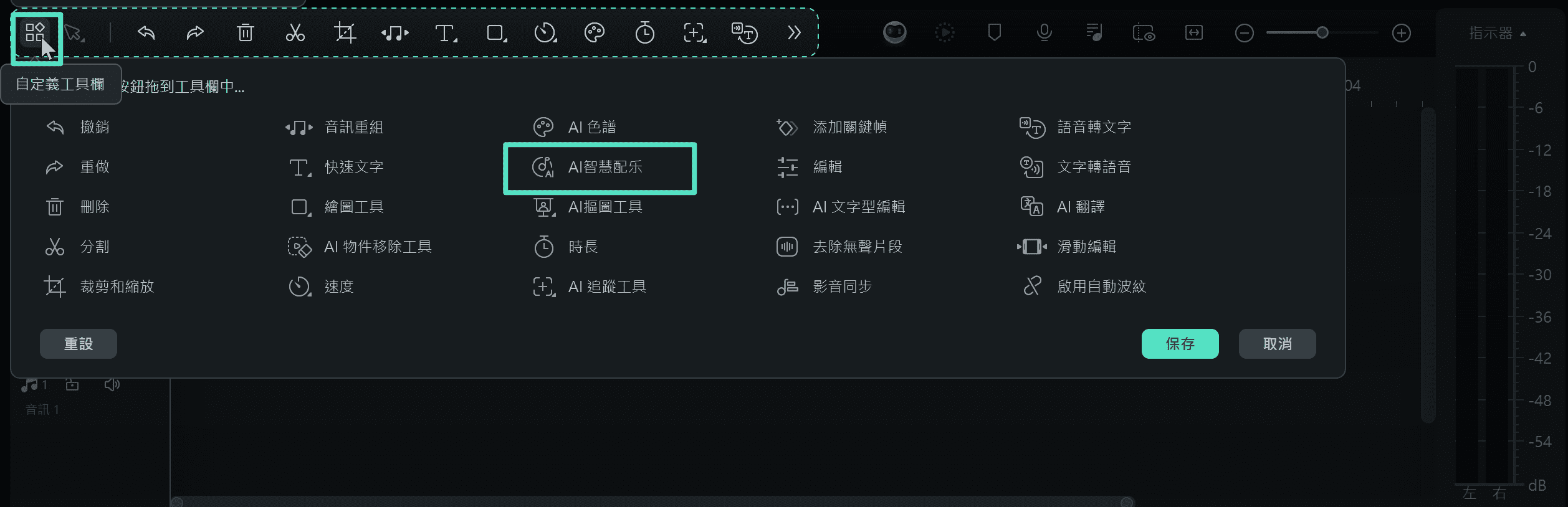Choose 影音同步 item
The height and width of the screenshot is (507, 1568).
(824, 287)
